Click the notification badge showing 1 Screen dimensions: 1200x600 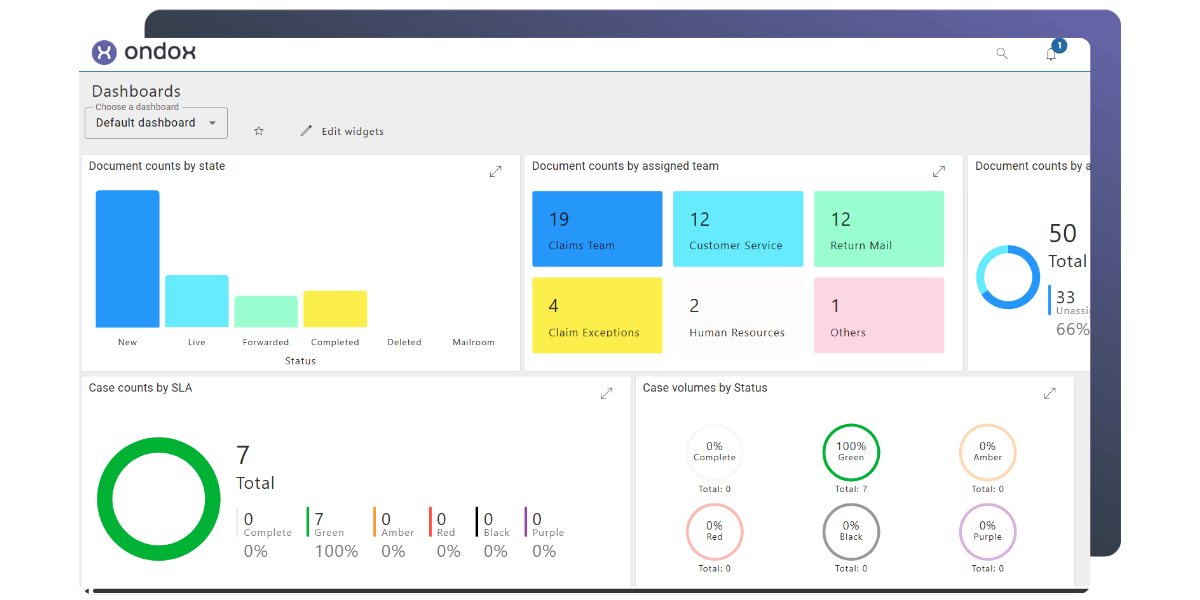1059,45
